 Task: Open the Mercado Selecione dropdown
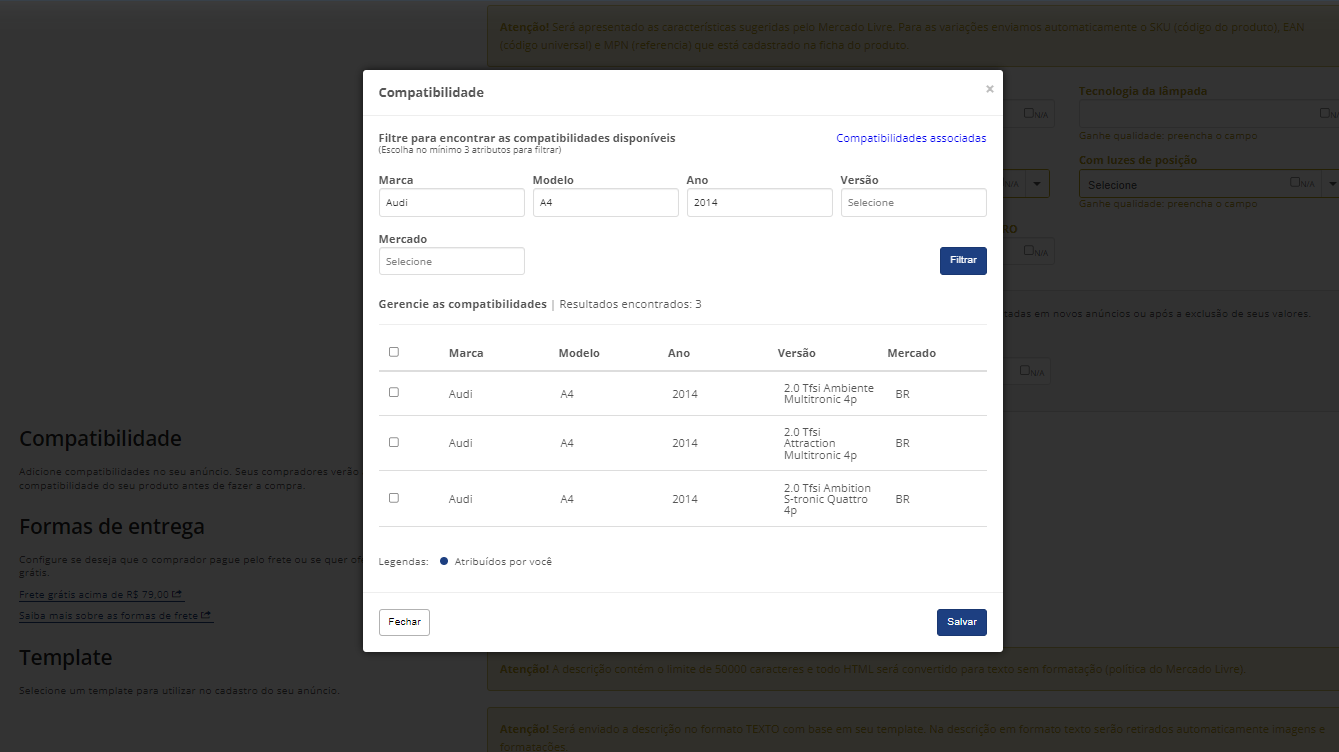[452, 262]
